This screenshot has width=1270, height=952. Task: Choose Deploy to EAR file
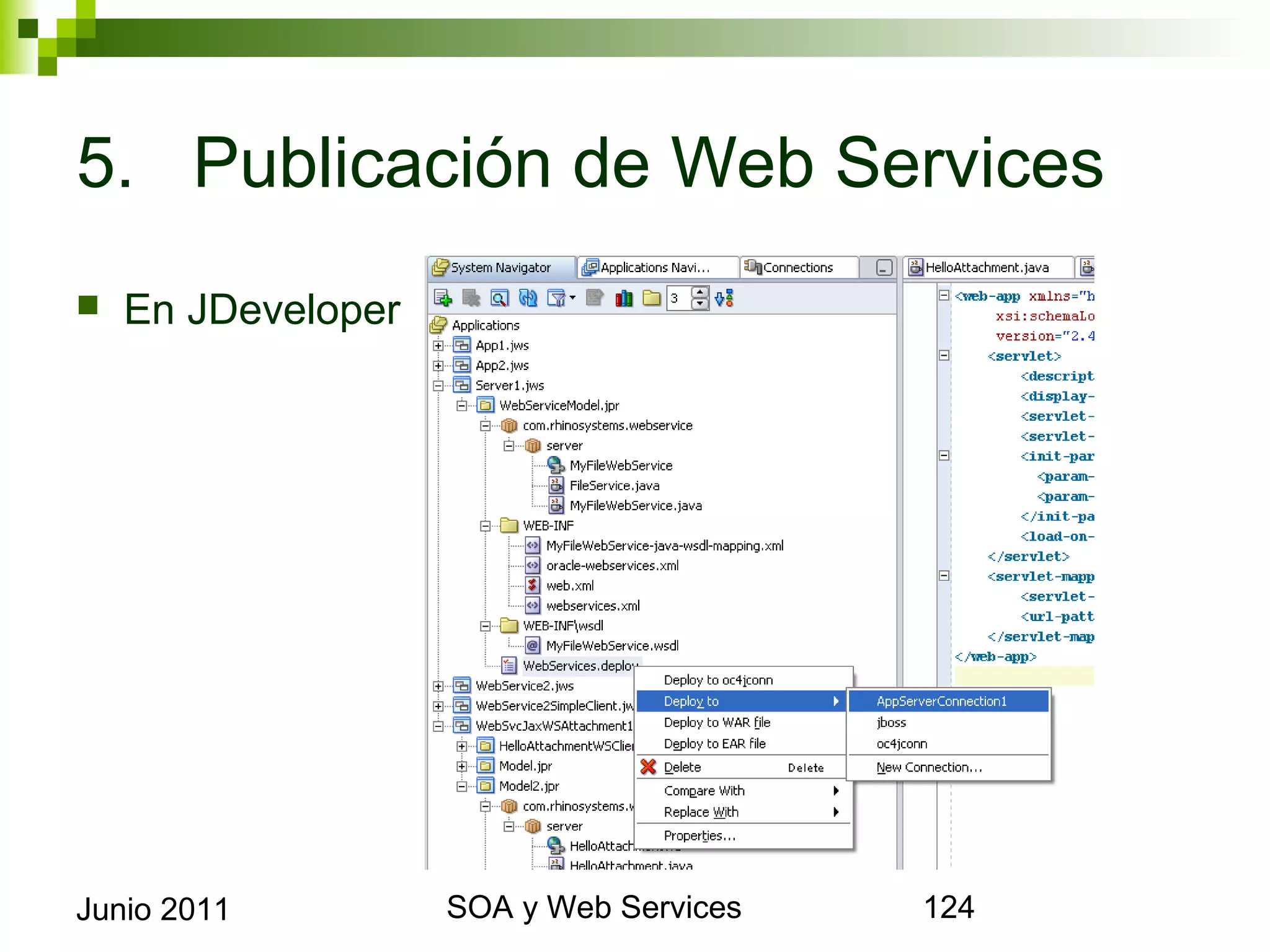click(744, 744)
